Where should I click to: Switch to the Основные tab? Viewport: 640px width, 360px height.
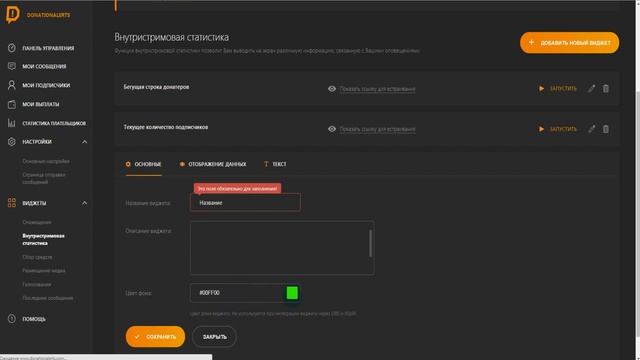[x=144, y=164]
